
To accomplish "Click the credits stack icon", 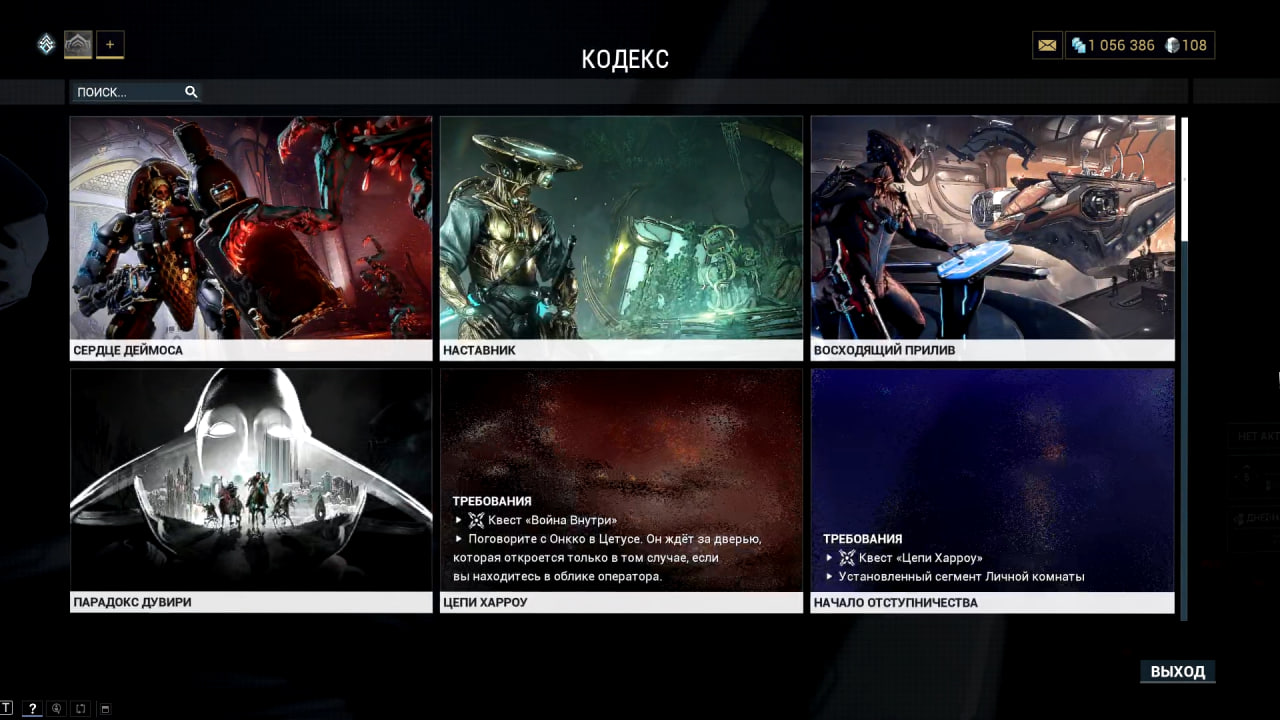I will pos(1078,45).
